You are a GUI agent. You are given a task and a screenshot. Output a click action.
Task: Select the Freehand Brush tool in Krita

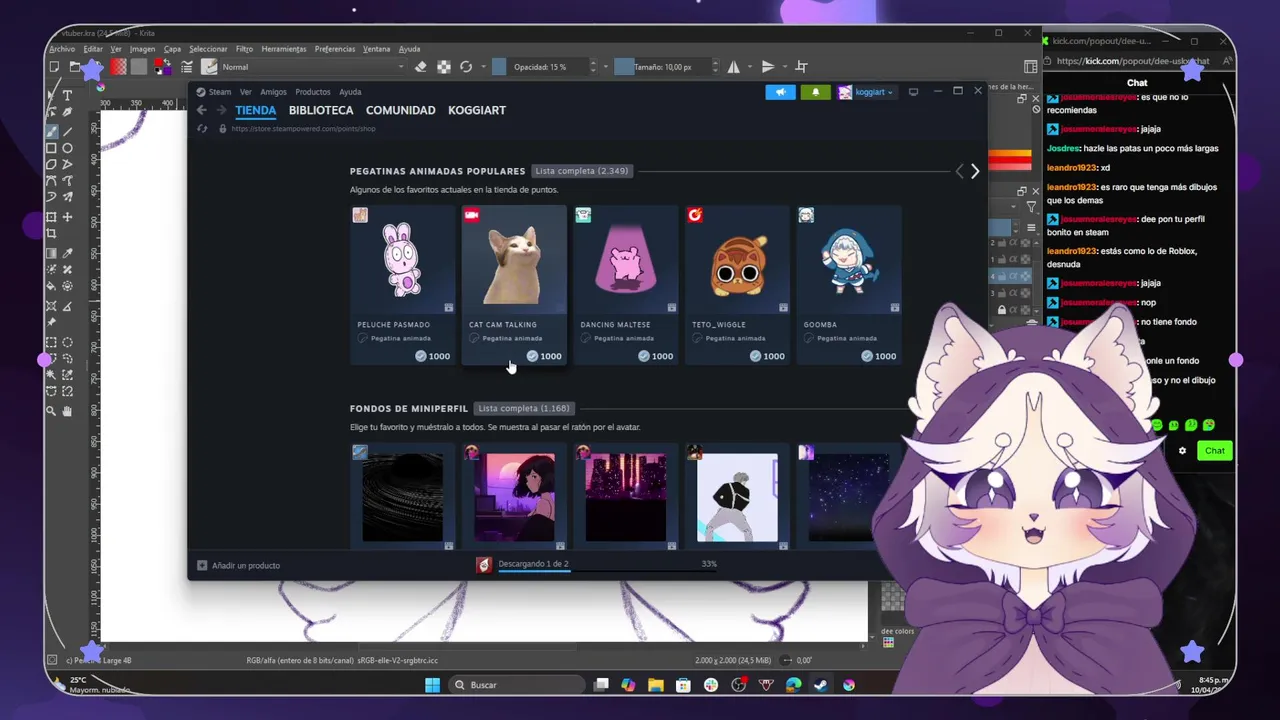point(51,130)
